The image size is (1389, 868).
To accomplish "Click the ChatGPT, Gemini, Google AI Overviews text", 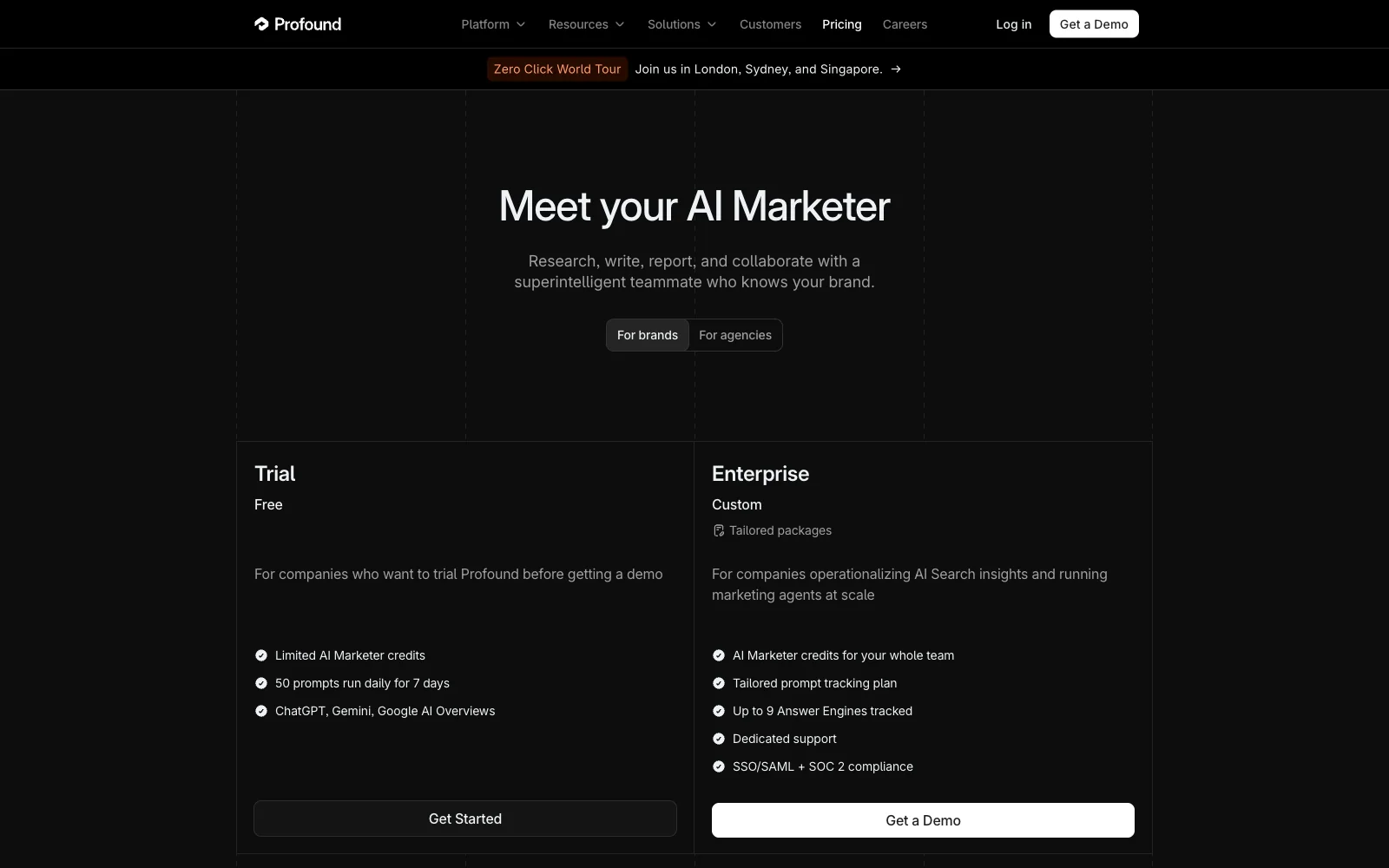I will 385,711.
